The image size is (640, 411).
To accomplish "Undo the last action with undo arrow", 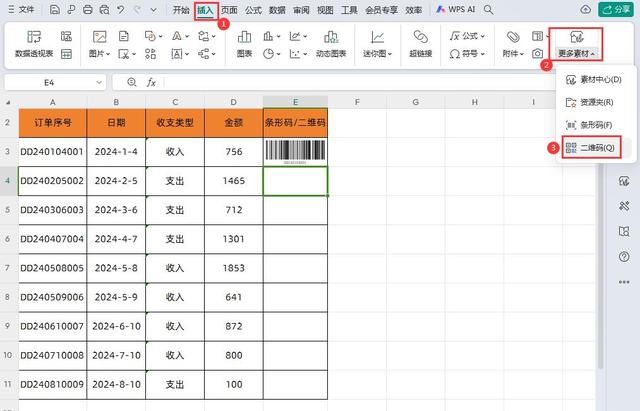I will coord(120,9).
